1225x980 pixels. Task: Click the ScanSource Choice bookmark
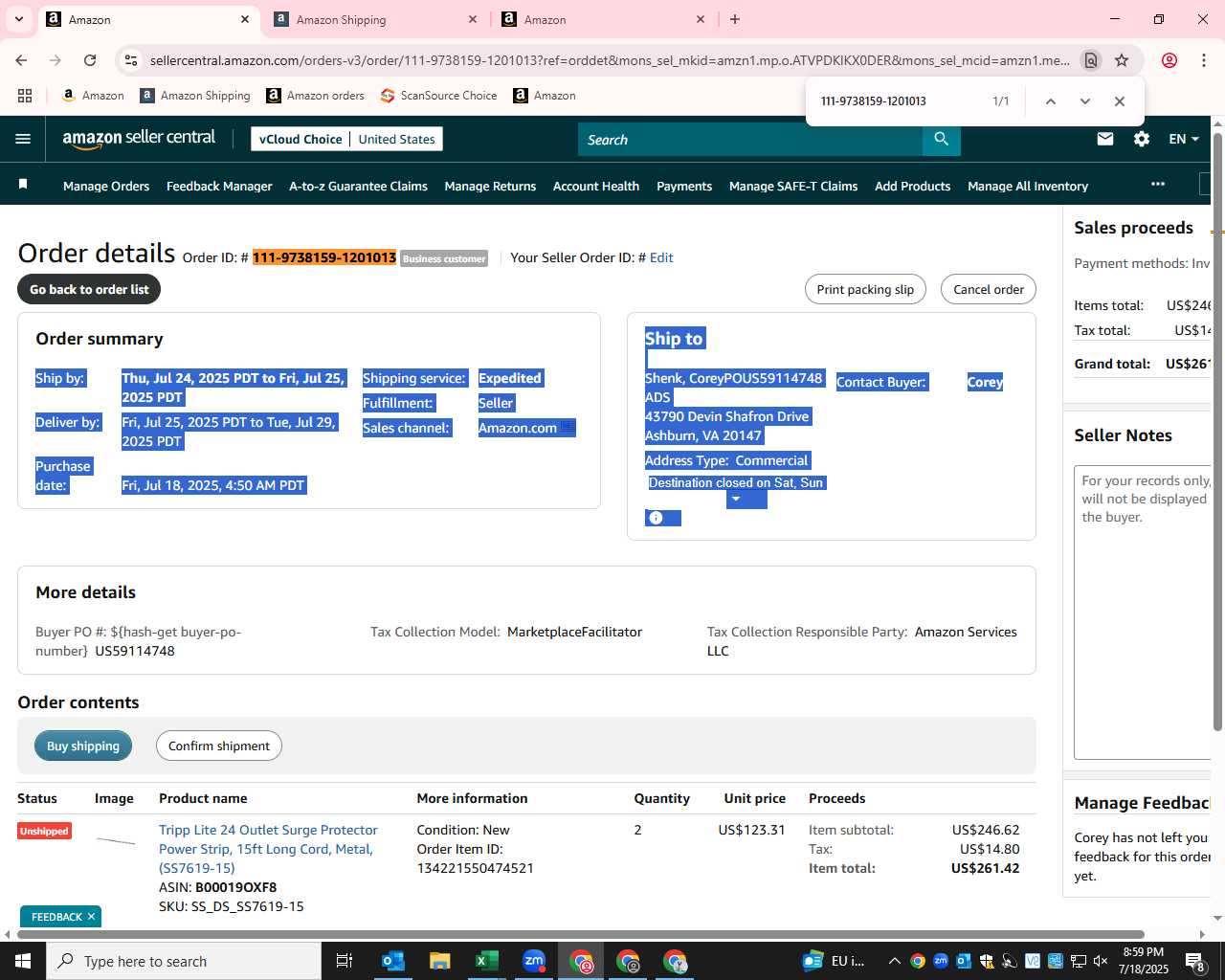[x=438, y=96]
